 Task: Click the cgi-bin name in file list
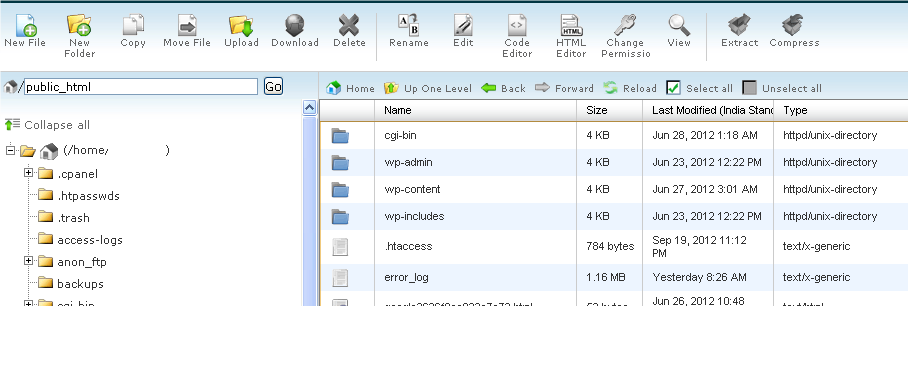pyautogui.click(x=400, y=136)
